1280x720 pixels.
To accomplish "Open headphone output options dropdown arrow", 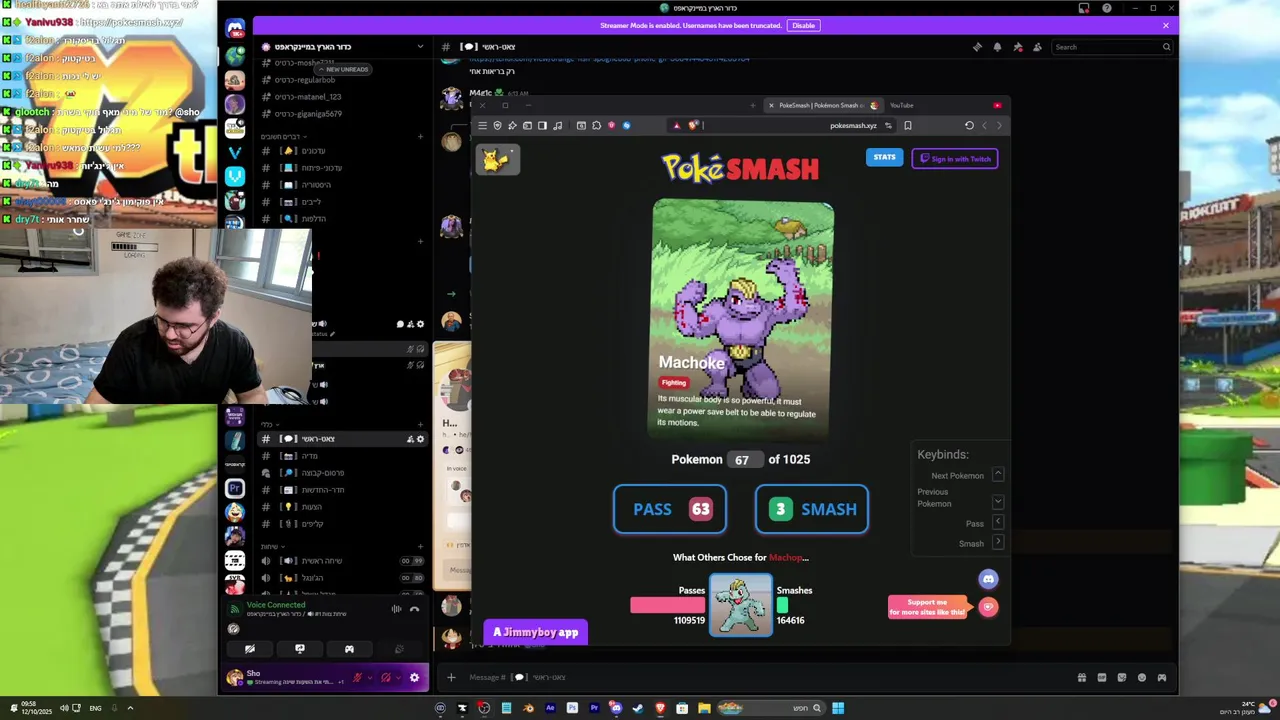I will click(397, 677).
